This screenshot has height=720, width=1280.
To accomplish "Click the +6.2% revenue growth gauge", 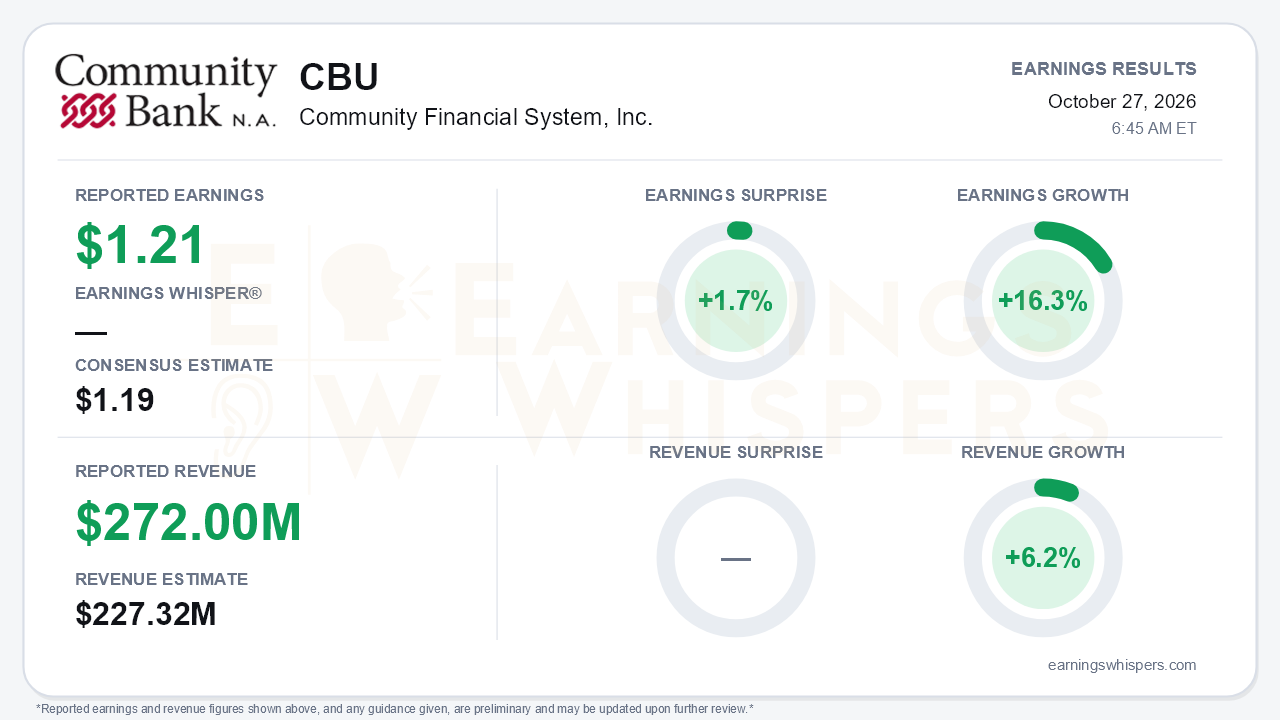I will (1043, 558).
